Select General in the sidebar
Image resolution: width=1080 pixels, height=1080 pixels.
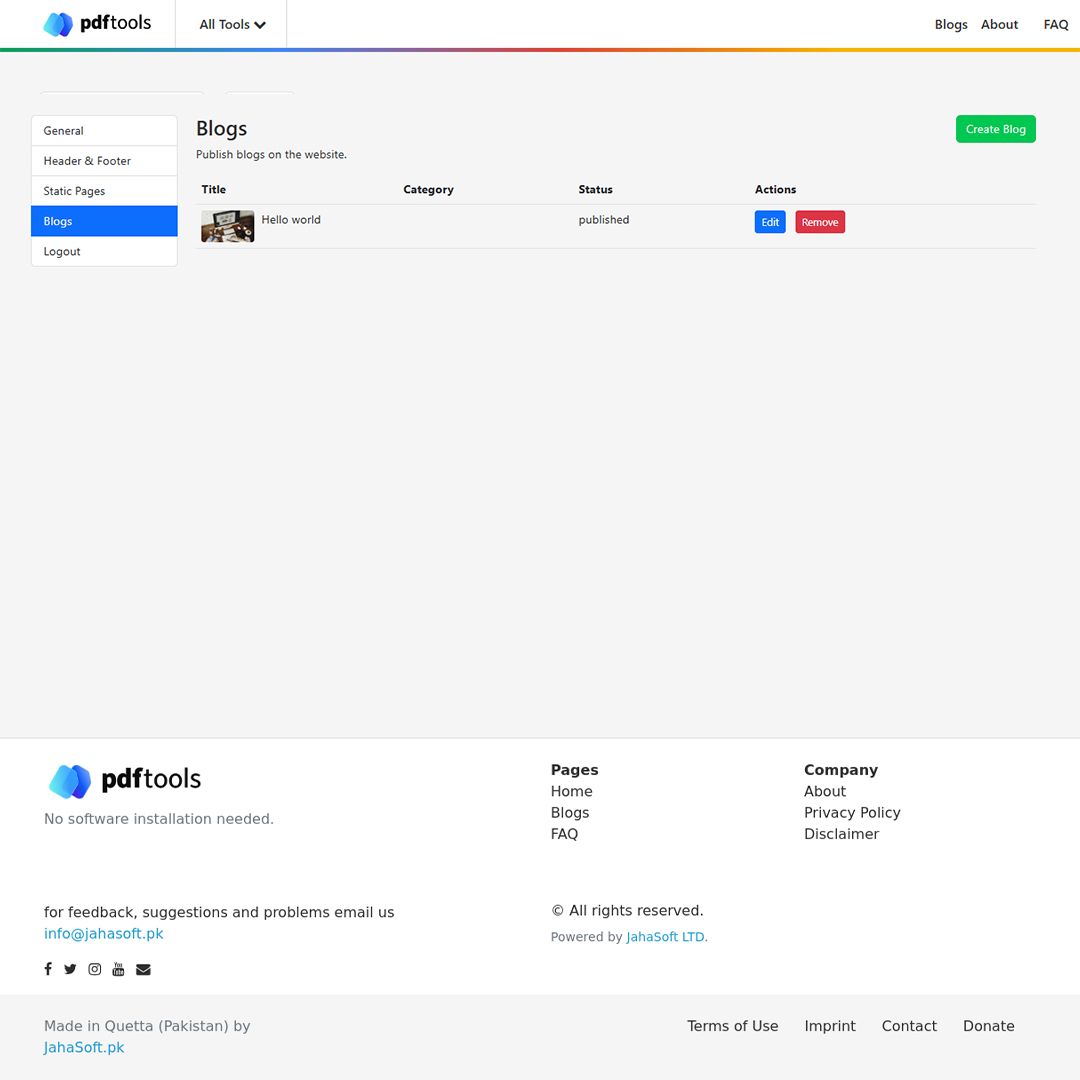(104, 131)
